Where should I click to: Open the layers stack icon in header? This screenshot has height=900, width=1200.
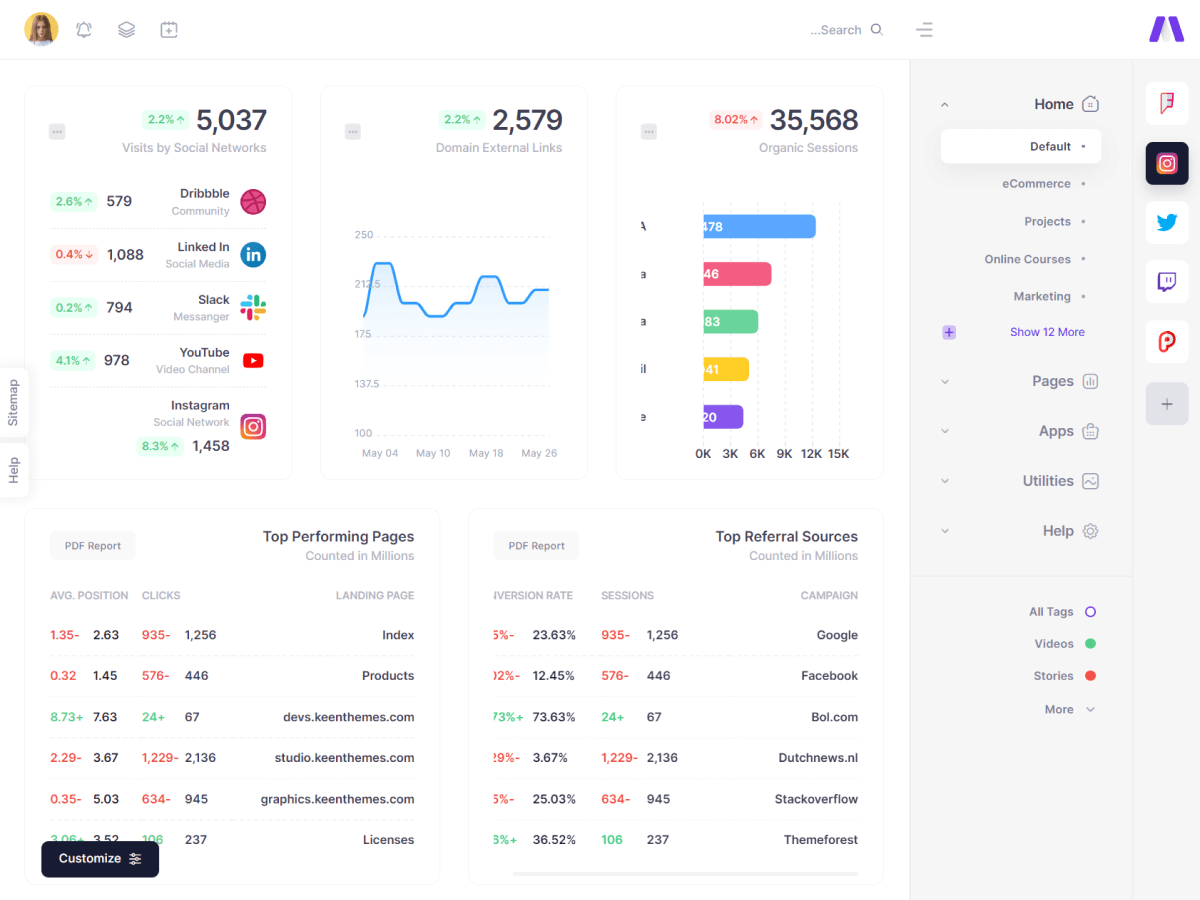click(126, 30)
